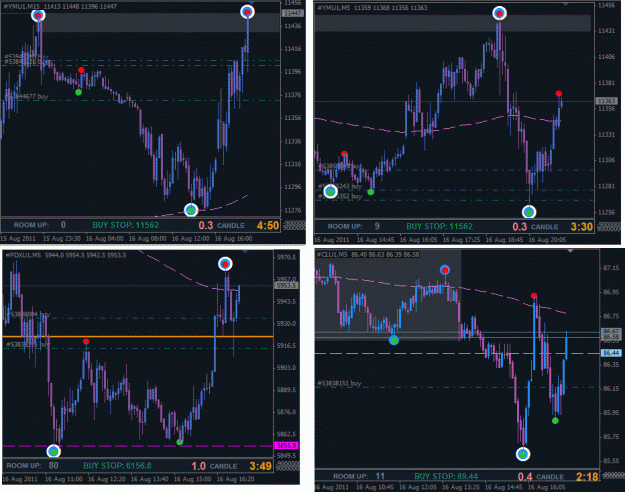Click the ROOM UP: 80 status text

32,466
